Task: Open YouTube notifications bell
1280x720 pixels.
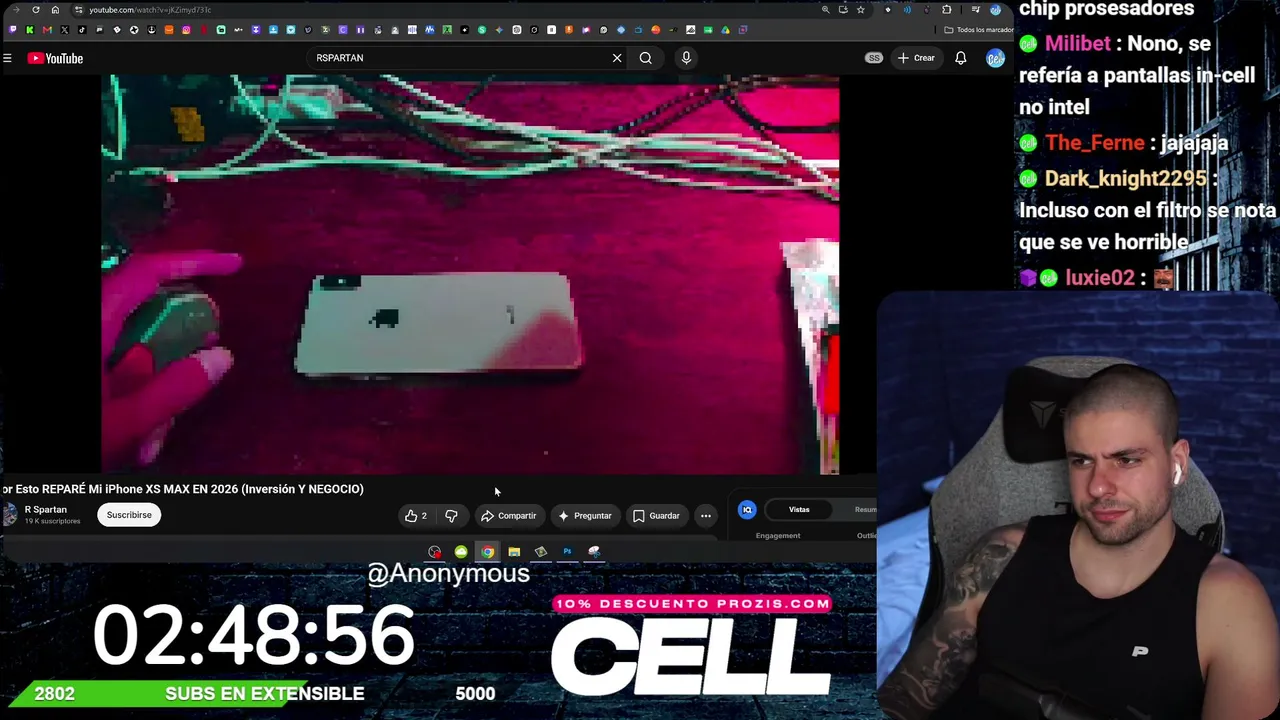Action: (x=960, y=58)
